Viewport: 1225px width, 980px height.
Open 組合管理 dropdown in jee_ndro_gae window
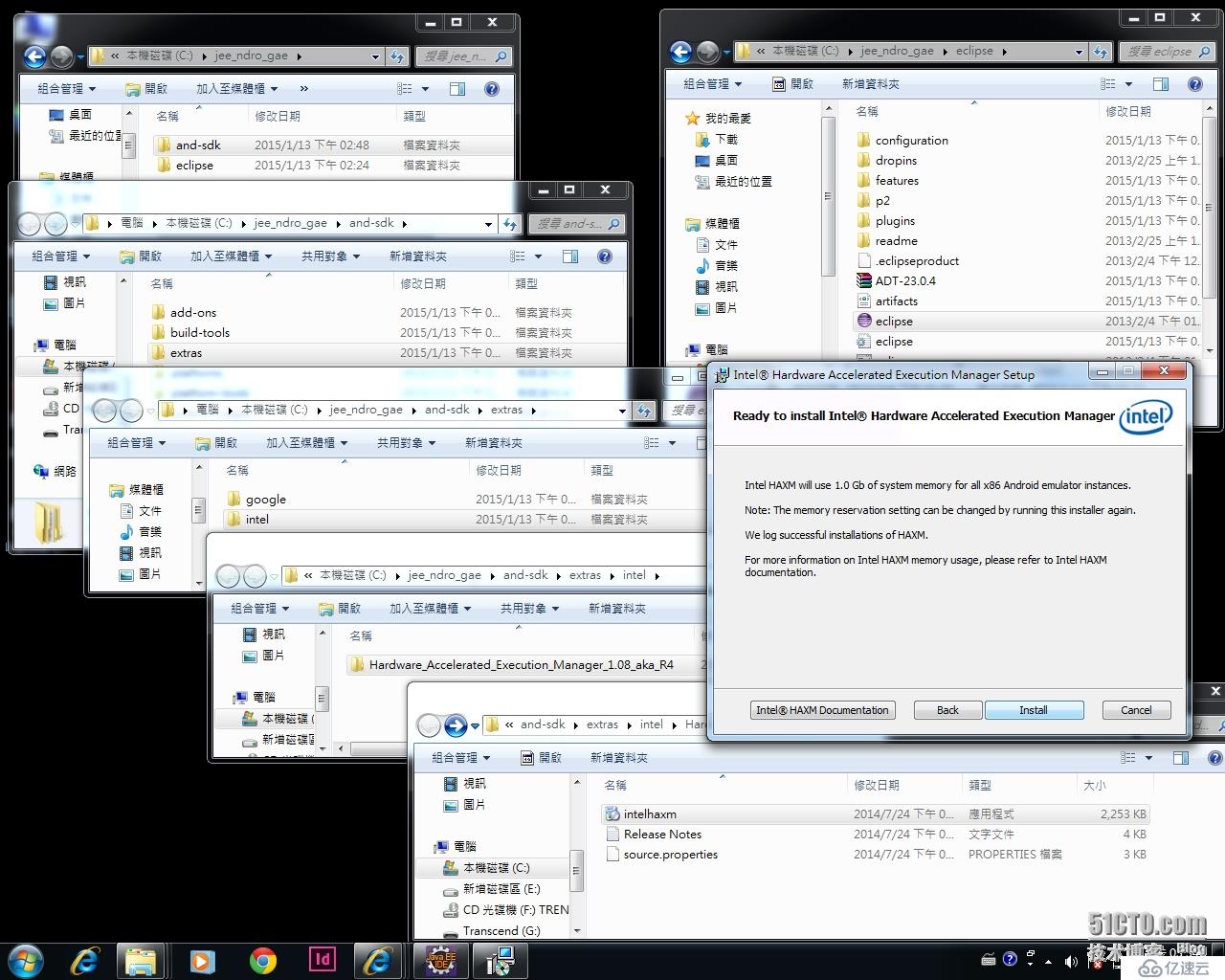pyautogui.click(x=67, y=89)
